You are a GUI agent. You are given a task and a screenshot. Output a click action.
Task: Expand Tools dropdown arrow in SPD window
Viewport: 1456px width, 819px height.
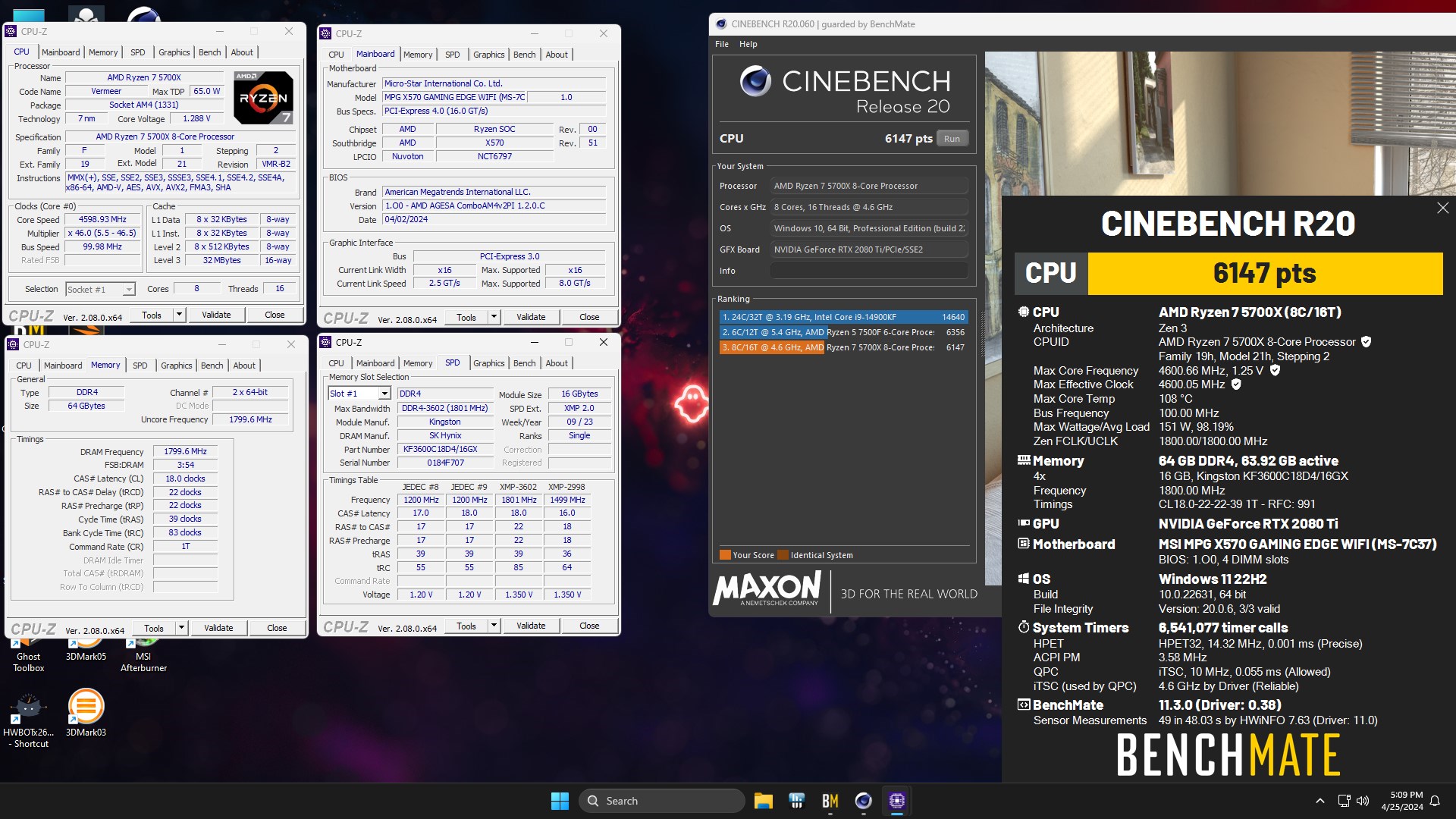[494, 626]
